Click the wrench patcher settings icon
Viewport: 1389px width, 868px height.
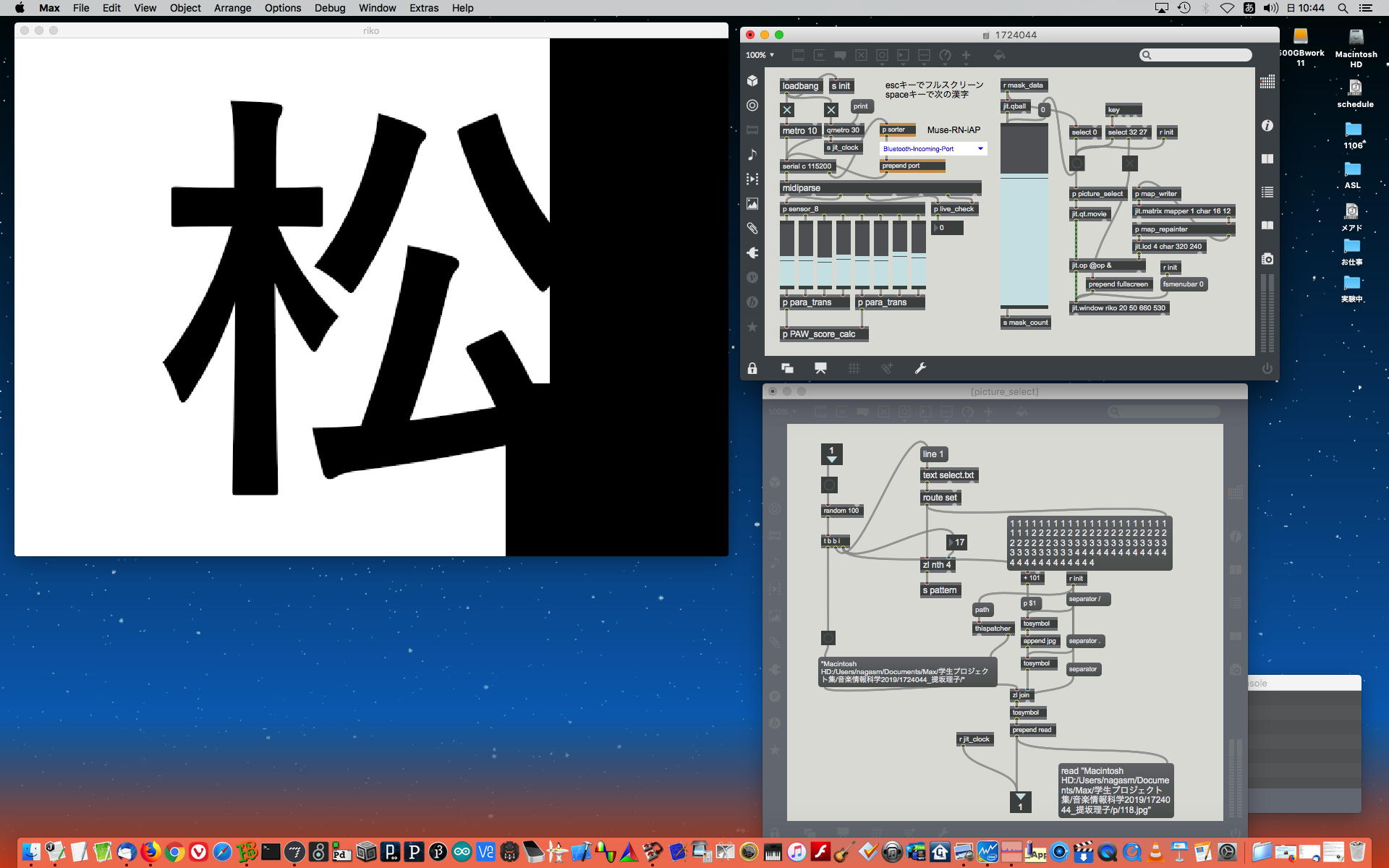(x=920, y=369)
